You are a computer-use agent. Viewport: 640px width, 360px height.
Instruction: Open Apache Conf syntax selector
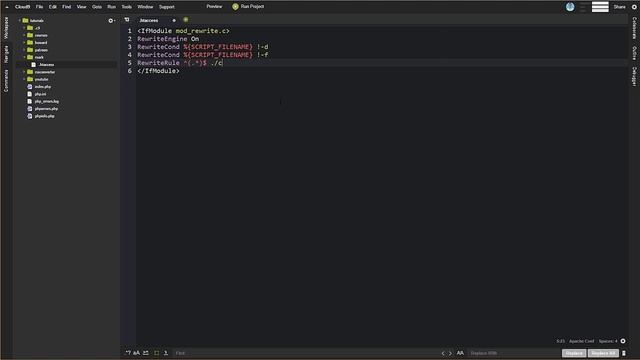582,341
